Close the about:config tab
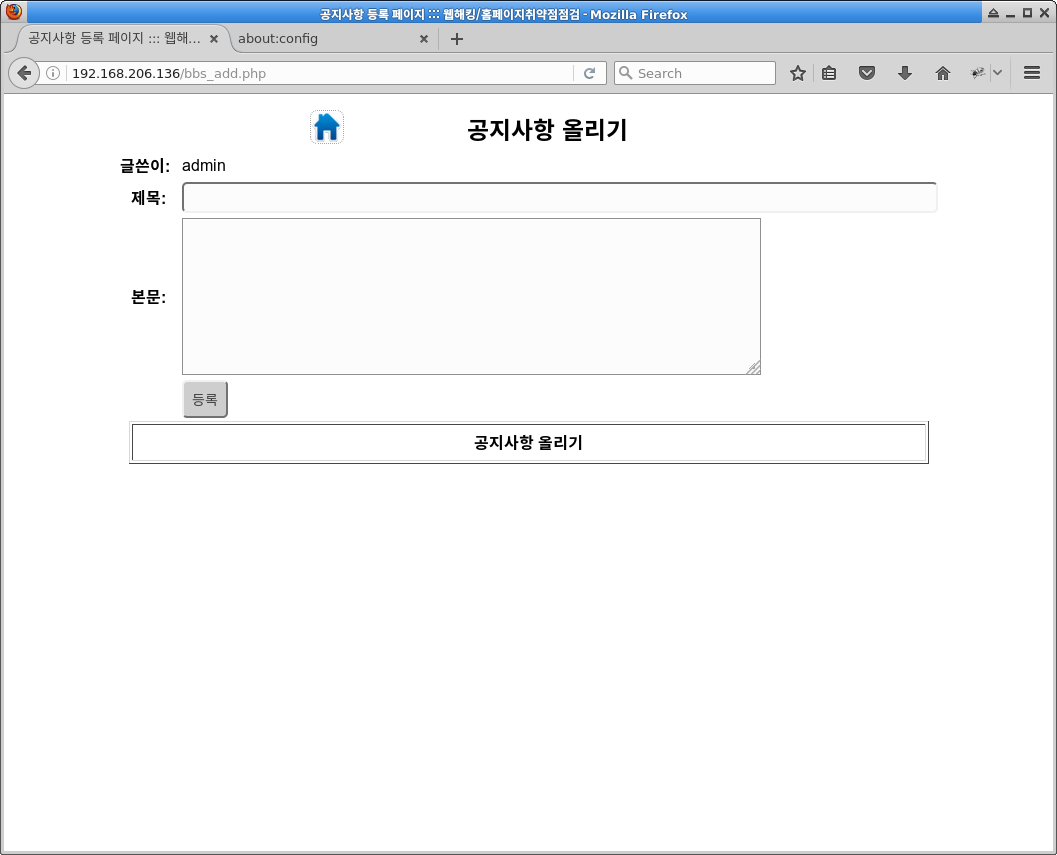1057x855 pixels. point(424,39)
